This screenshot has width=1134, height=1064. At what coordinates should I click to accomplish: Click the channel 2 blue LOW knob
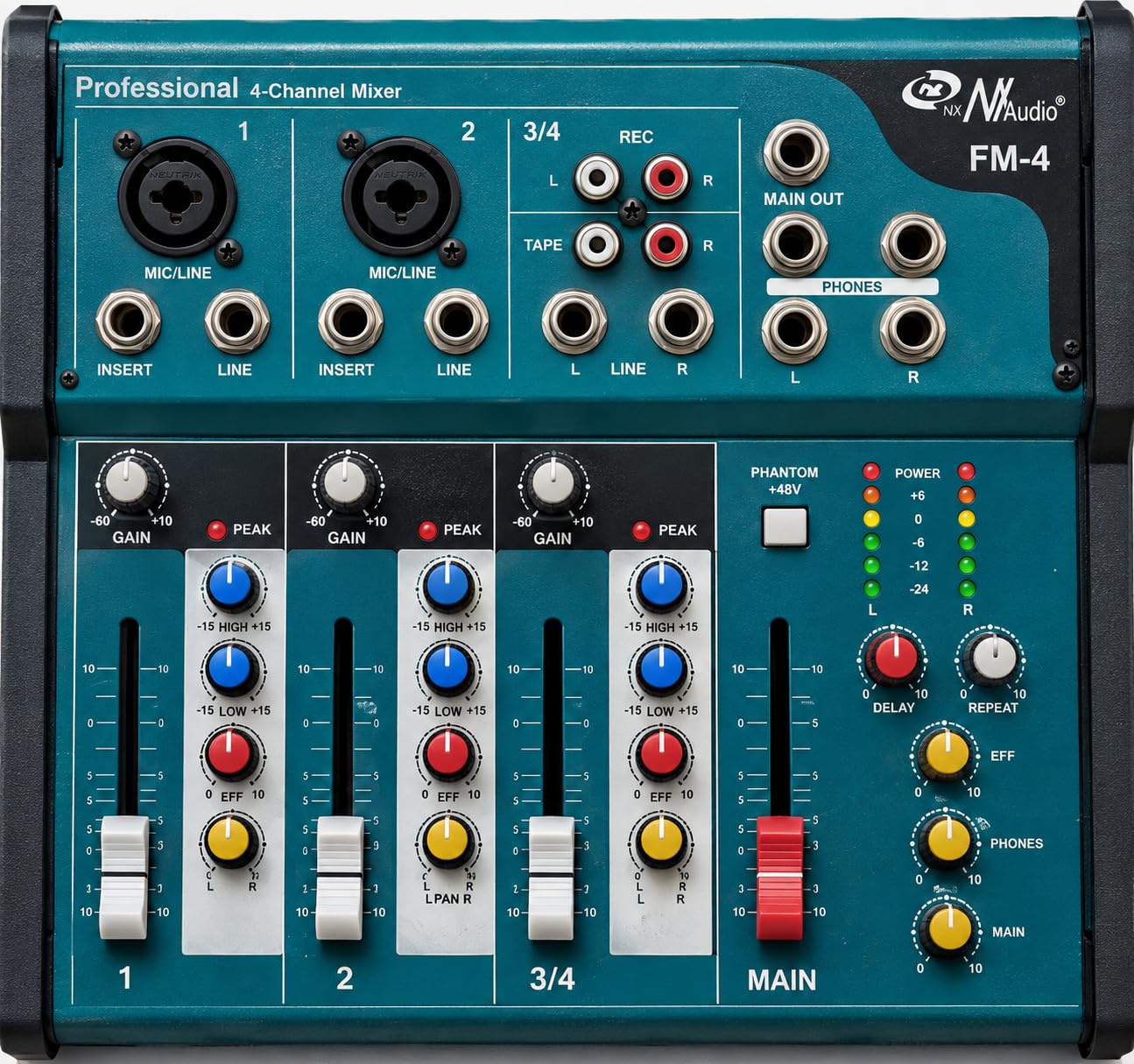point(447,668)
